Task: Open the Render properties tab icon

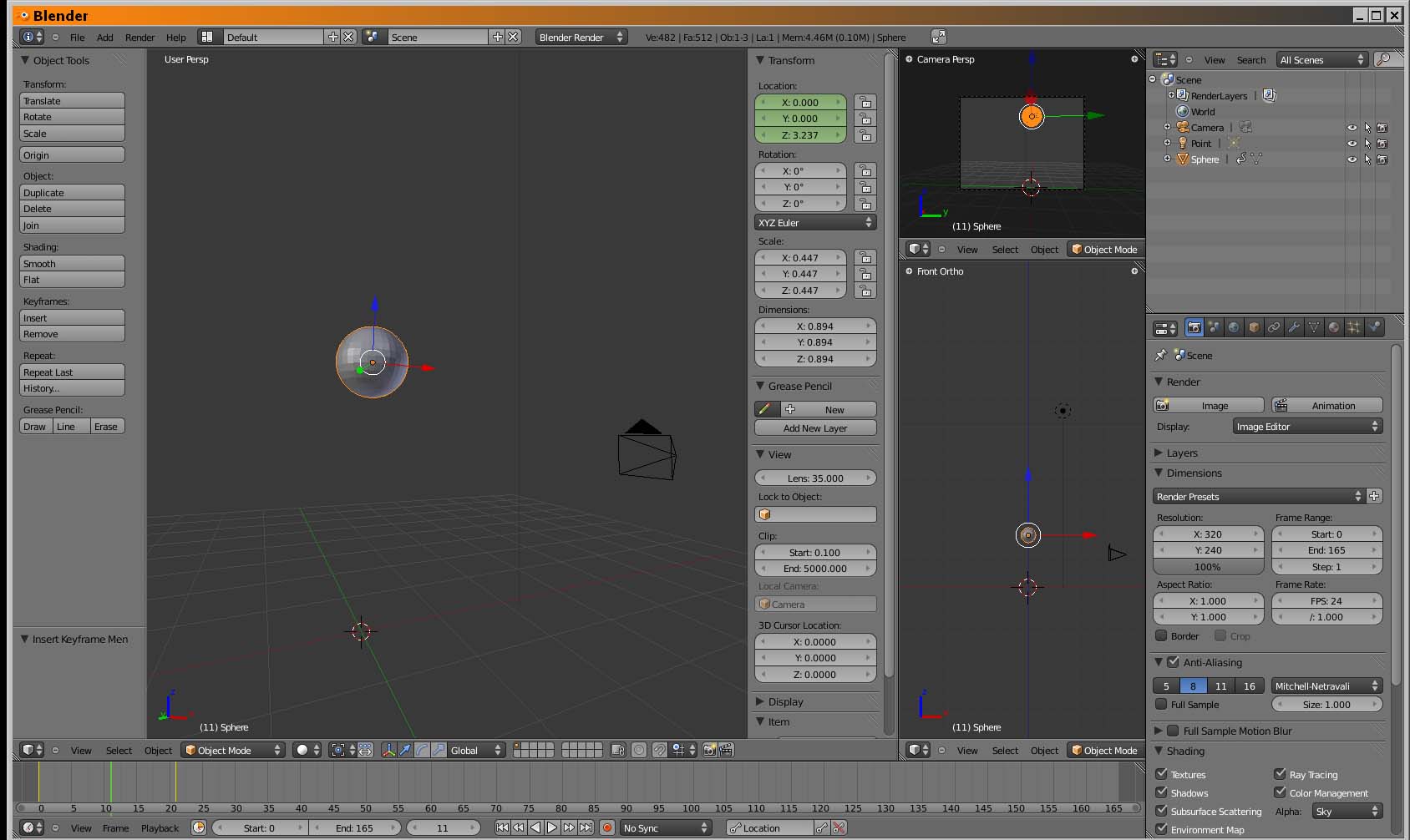Action: point(1194,328)
